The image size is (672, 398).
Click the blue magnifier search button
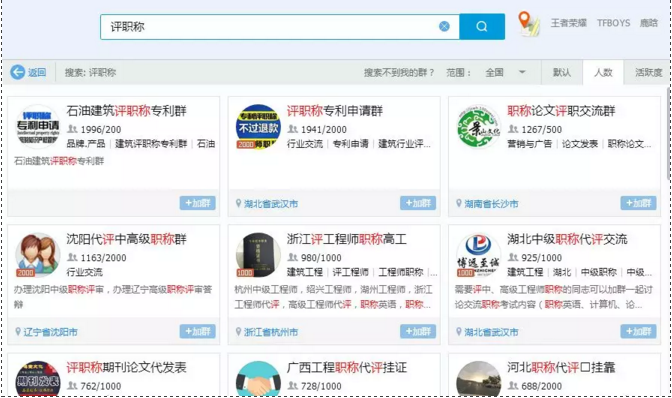coord(482,27)
